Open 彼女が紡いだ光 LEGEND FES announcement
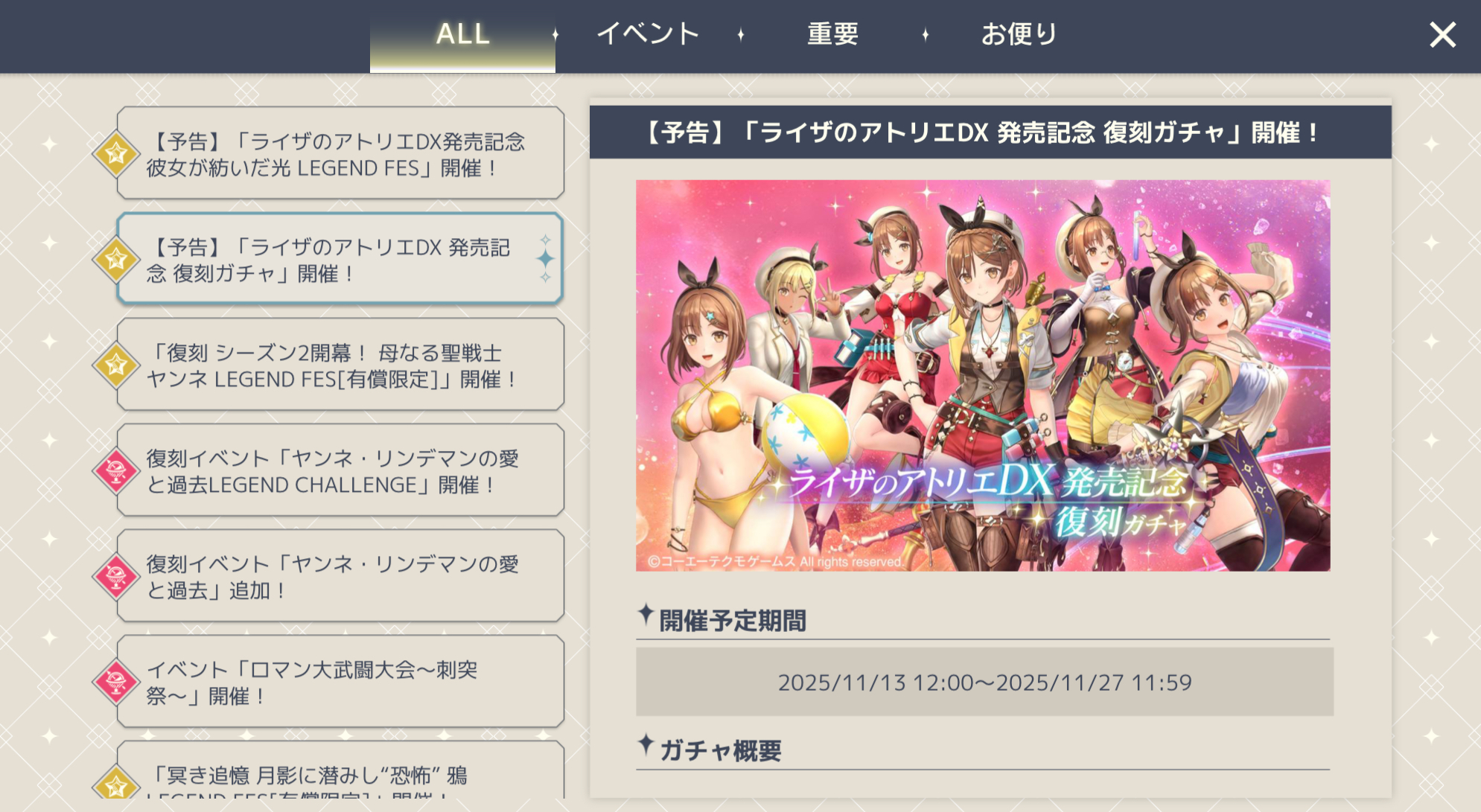 [x=340, y=153]
